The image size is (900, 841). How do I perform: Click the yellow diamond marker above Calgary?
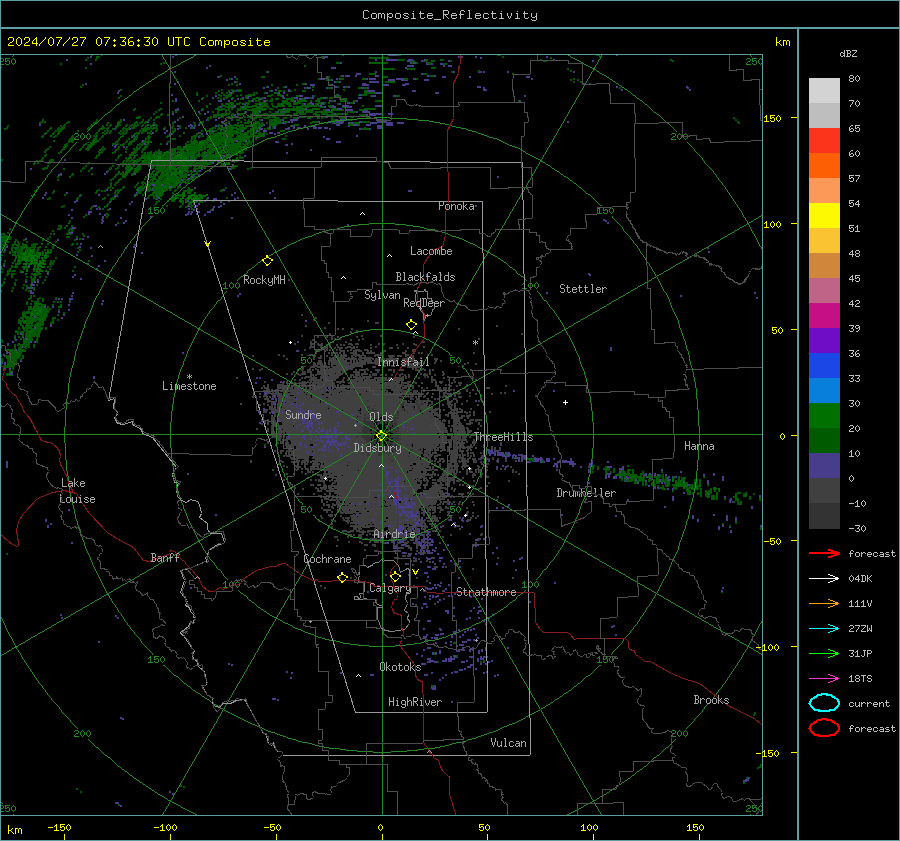pyautogui.click(x=395, y=576)
